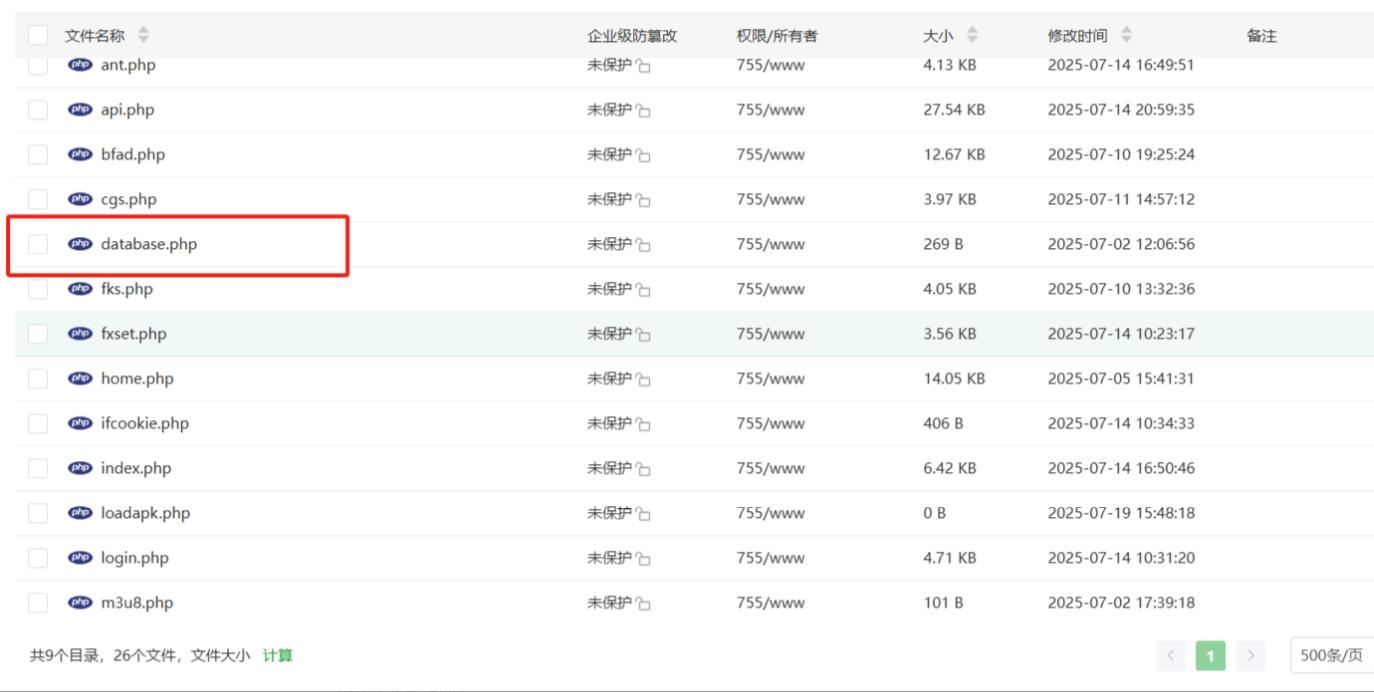Click permission 755/www for api.php
Image resolution: width=1374 pixels, height=692 pixels.
(x=770, y=110)
